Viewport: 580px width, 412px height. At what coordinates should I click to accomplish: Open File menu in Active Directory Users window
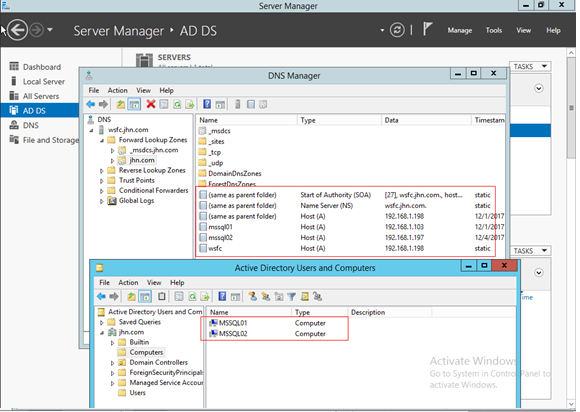[105, 283]
